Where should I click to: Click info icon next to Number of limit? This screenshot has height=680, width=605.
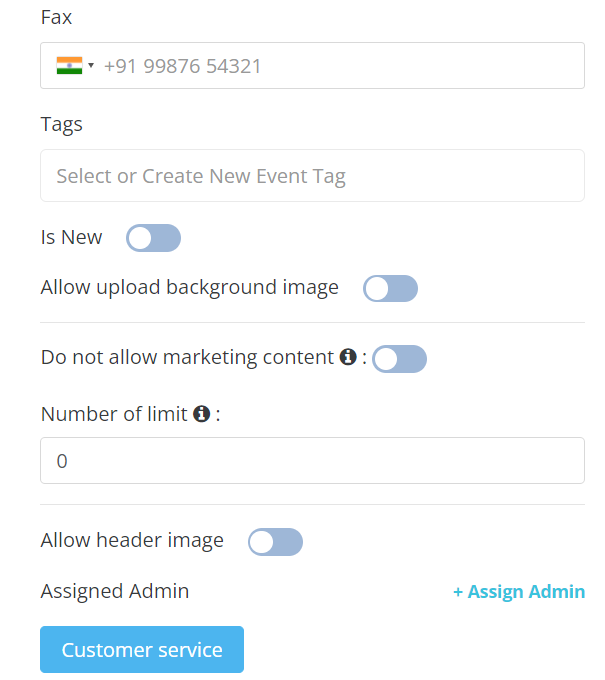click(201, 413)
